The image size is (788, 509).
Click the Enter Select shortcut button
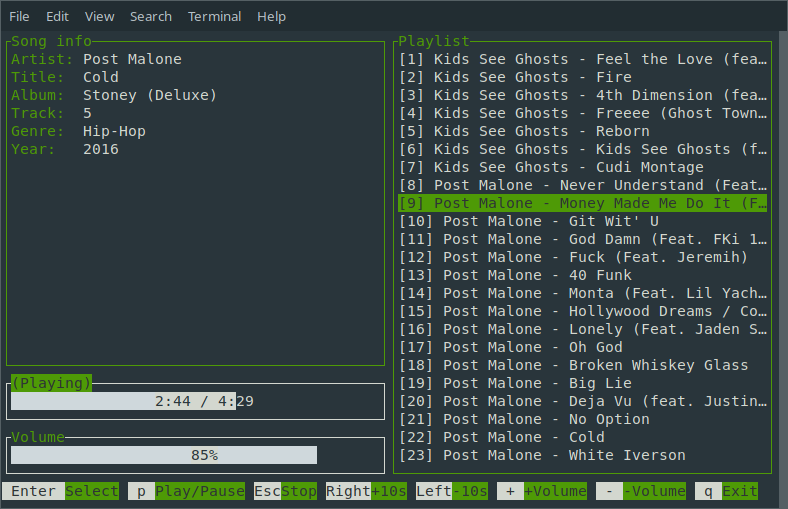click(x=61, y=491)
